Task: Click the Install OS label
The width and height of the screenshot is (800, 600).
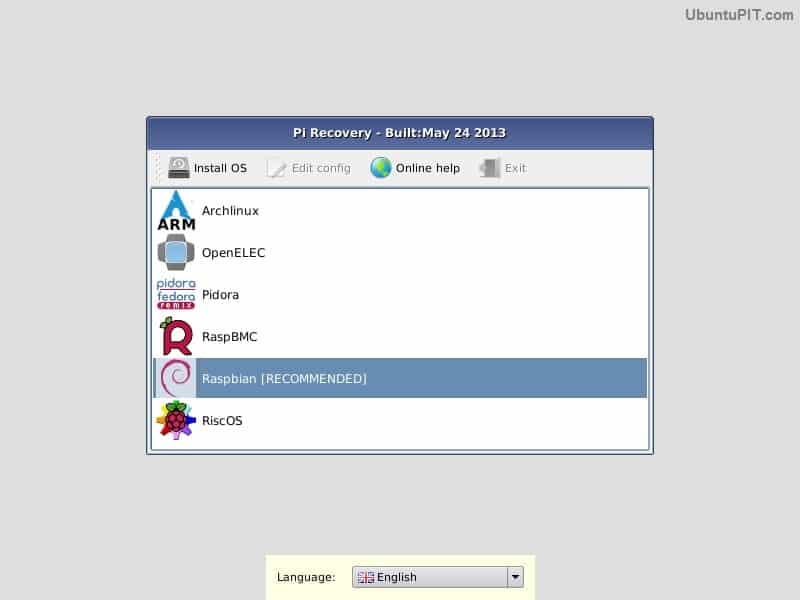Action: (220, 168)
